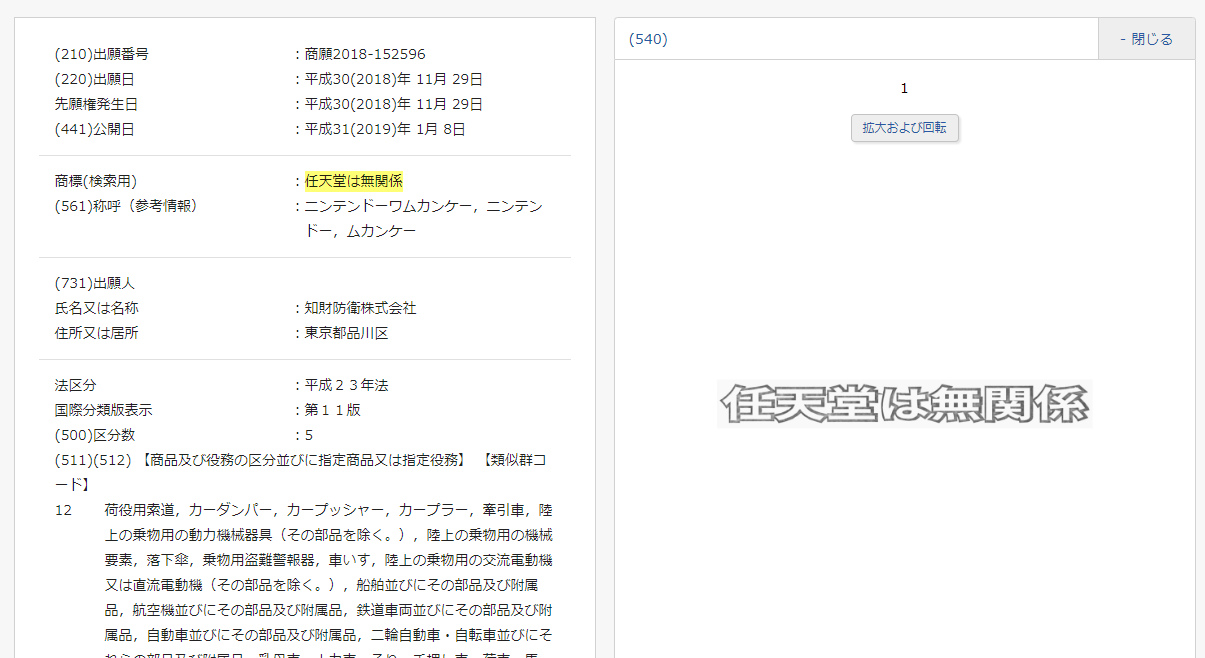Image resolution: width=1205 pixels, height=658 pixels.
Task: Open the 任天堂は無関係 trademark image
Action: tap(904, 404)
